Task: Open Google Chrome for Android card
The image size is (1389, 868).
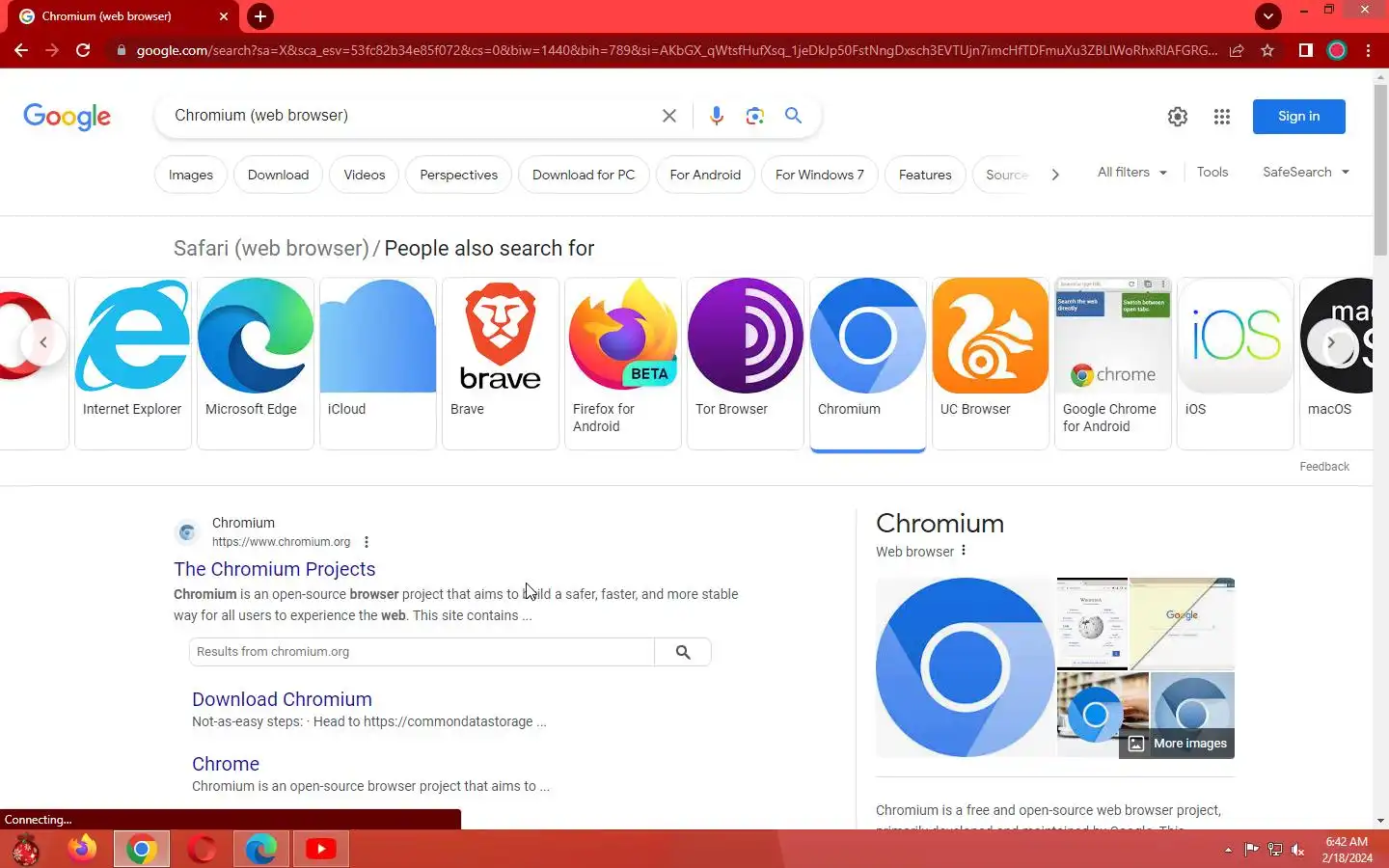Action: pyautogui.click(x=1113, y=363)
